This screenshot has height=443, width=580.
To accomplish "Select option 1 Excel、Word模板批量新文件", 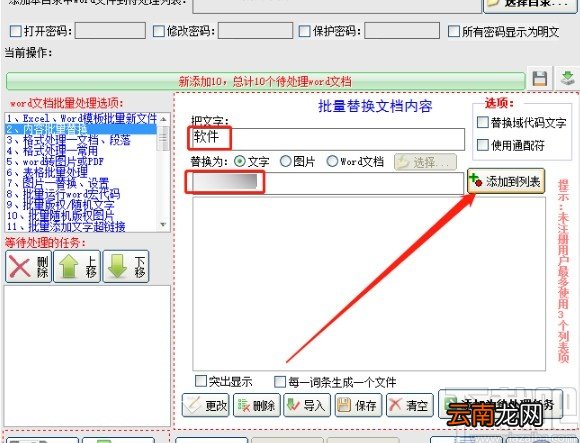I will [x=81, y=118].
